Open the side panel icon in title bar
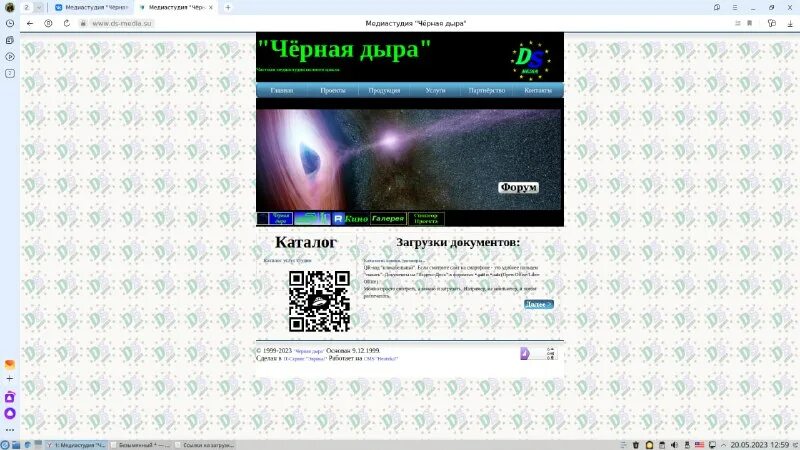Image resolution: width=800 pixels, height=450 pixels. tap(717, 8)
